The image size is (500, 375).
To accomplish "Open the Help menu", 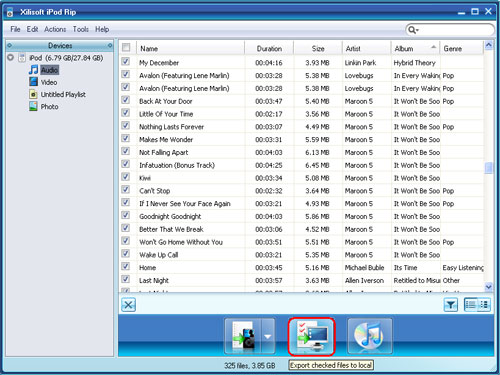I will click(102, 29).
